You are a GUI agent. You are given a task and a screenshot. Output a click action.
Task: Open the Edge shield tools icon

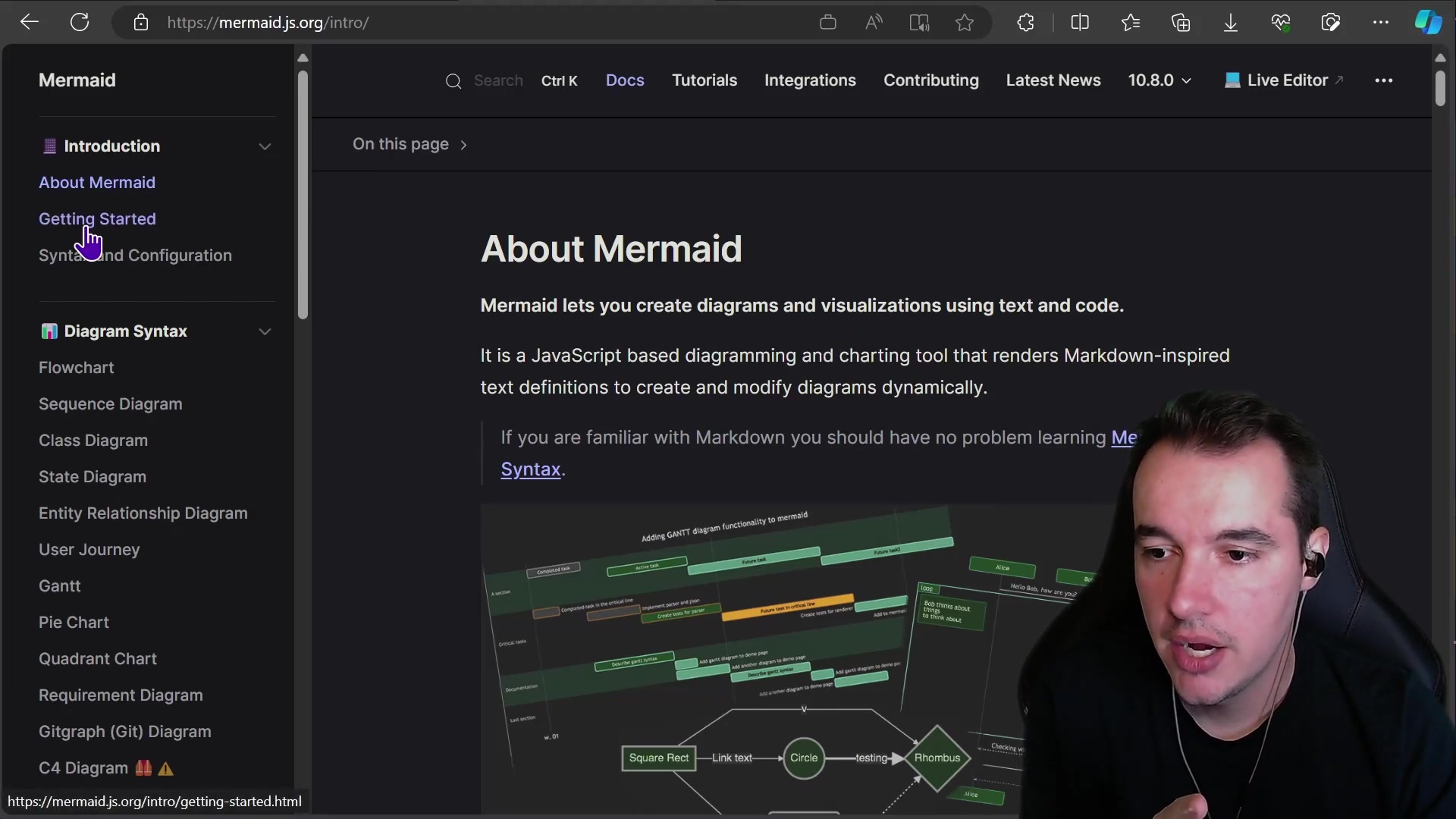click(x=1331, y=23)
